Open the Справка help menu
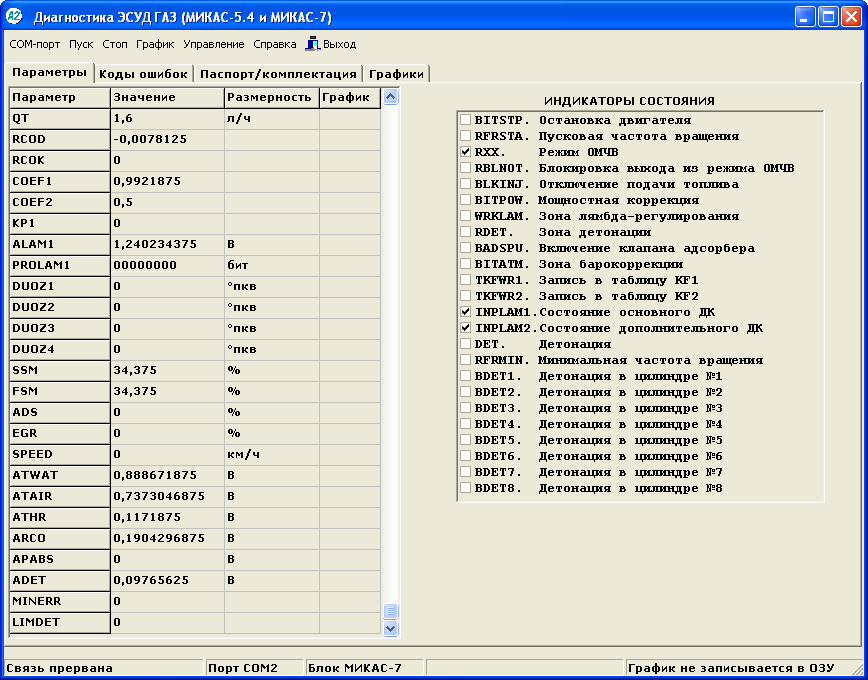The width and height of the screenshot is (868, 680). pyautogui.click(x=275, y=44)
